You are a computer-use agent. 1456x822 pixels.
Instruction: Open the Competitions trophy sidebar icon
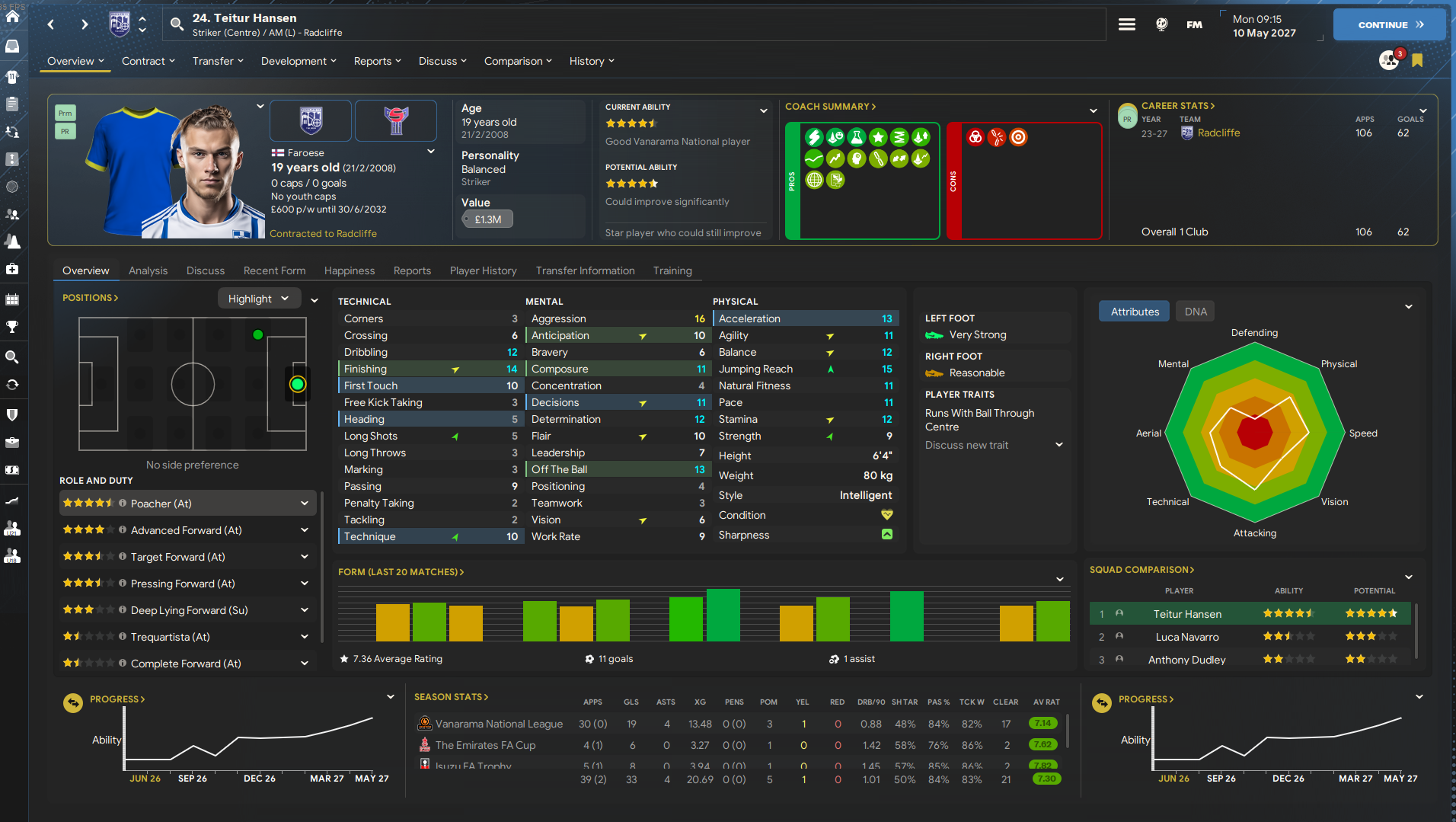(x=12, y=327)
